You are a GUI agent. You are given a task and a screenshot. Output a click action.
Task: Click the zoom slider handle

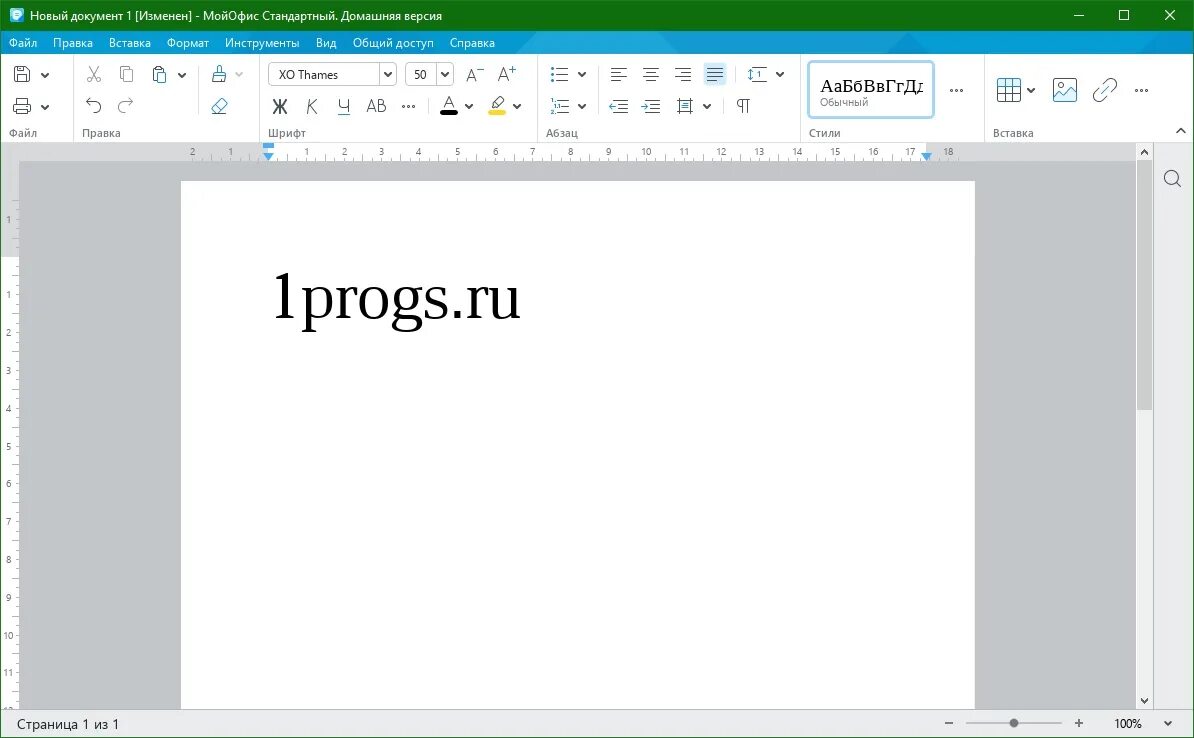[x=1014, y=724]
